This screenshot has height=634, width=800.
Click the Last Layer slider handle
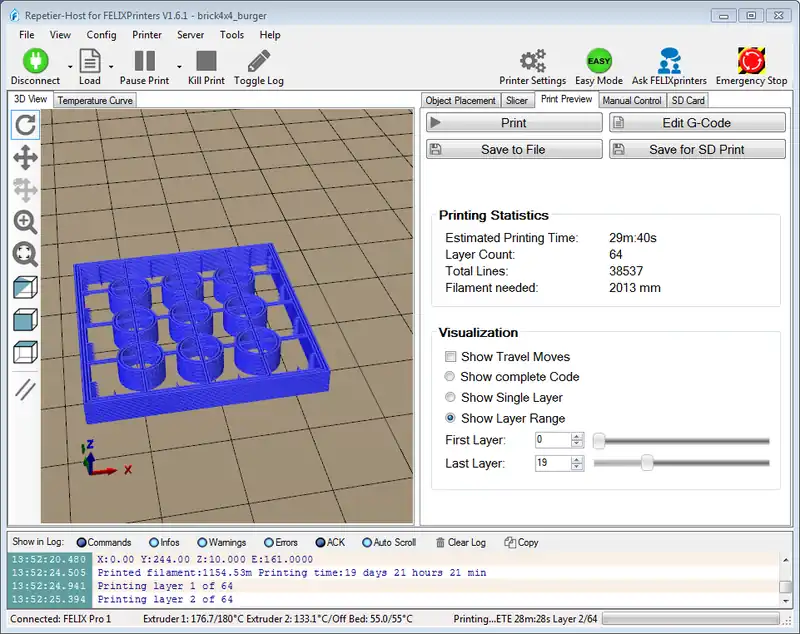pyautogui.click(x=647, y=463)
